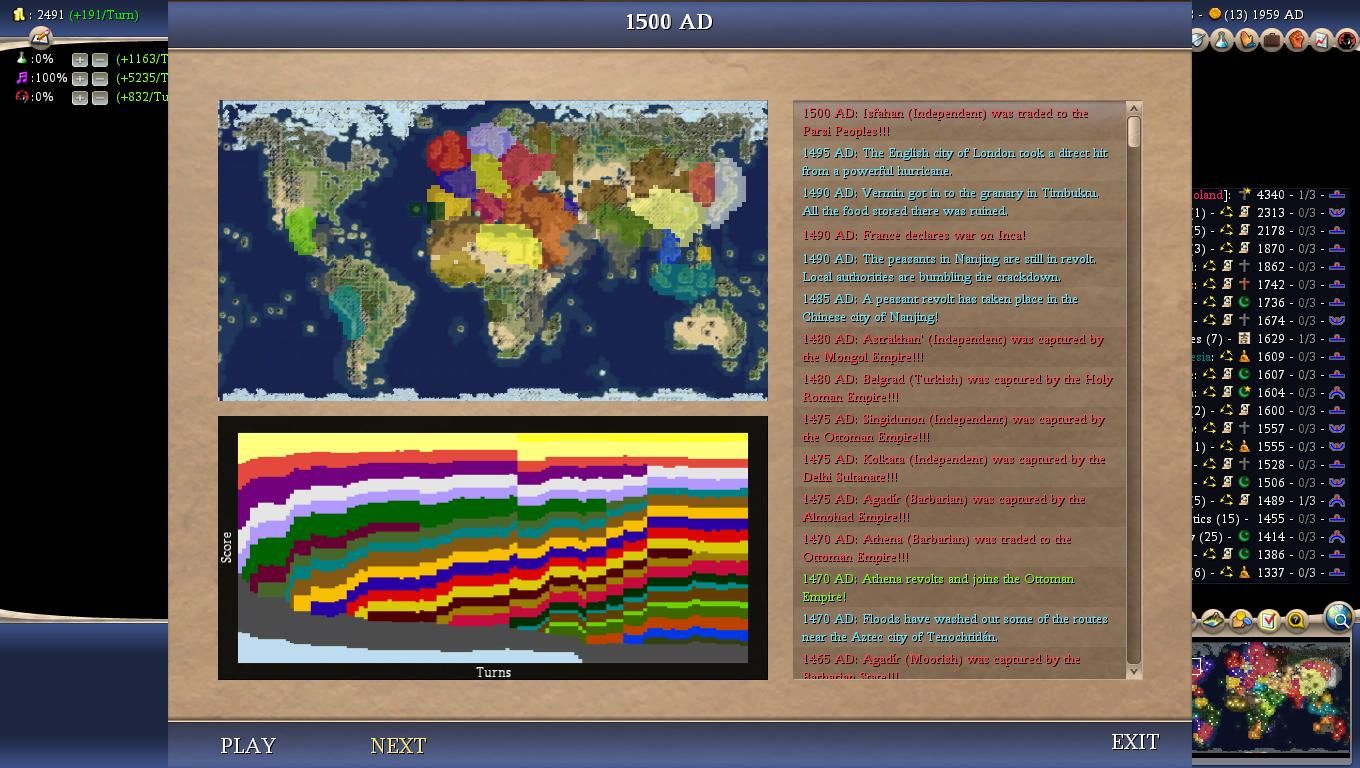This screenshot has width=1360, height=768.
Task: Select scoreboard row with score 1455
Action: click(x=1270, y=519)
